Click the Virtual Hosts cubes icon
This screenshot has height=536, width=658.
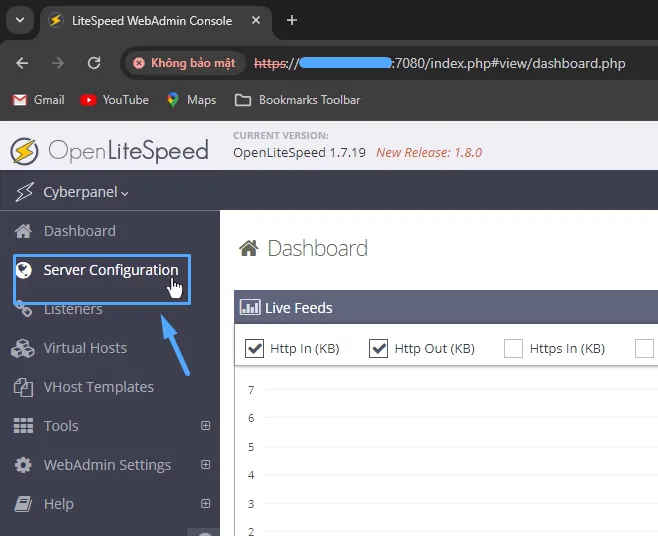23,348
